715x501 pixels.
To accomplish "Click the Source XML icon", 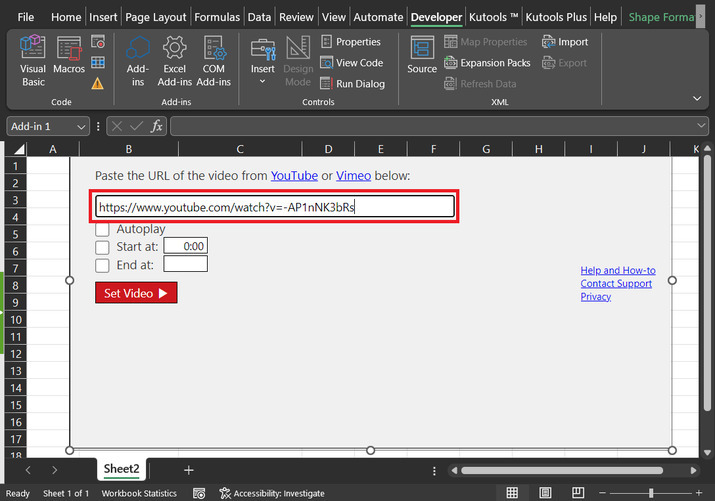I will point(422,57).
